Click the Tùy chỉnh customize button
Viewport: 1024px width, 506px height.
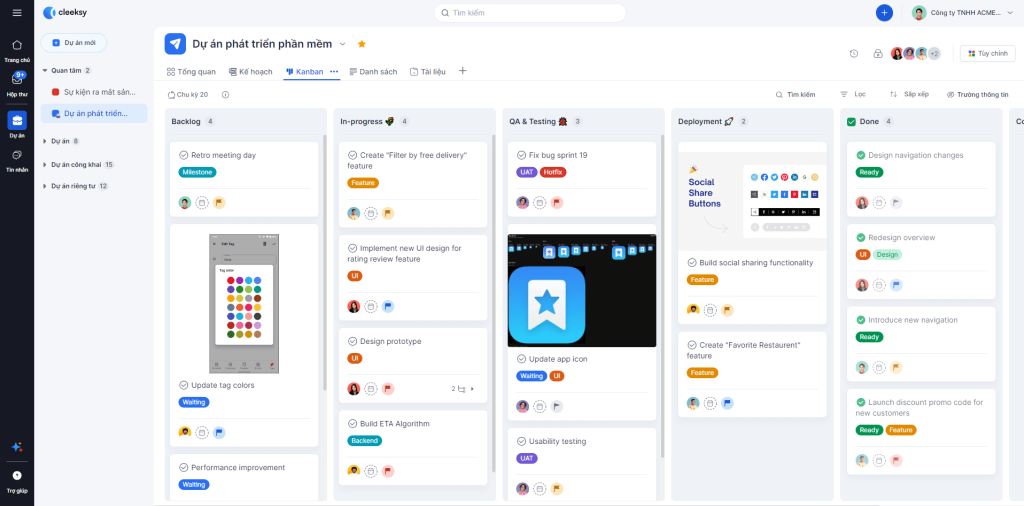[987, 54]
